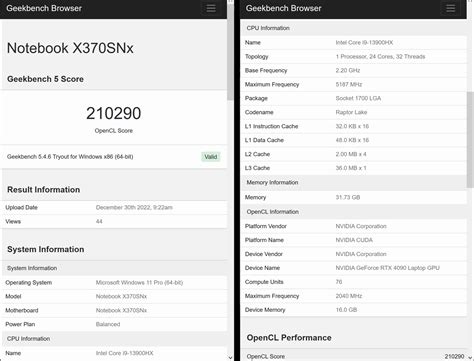Click the green Valid badge
The width and height of the screenshot is (474, 361).
coord(211,157)
